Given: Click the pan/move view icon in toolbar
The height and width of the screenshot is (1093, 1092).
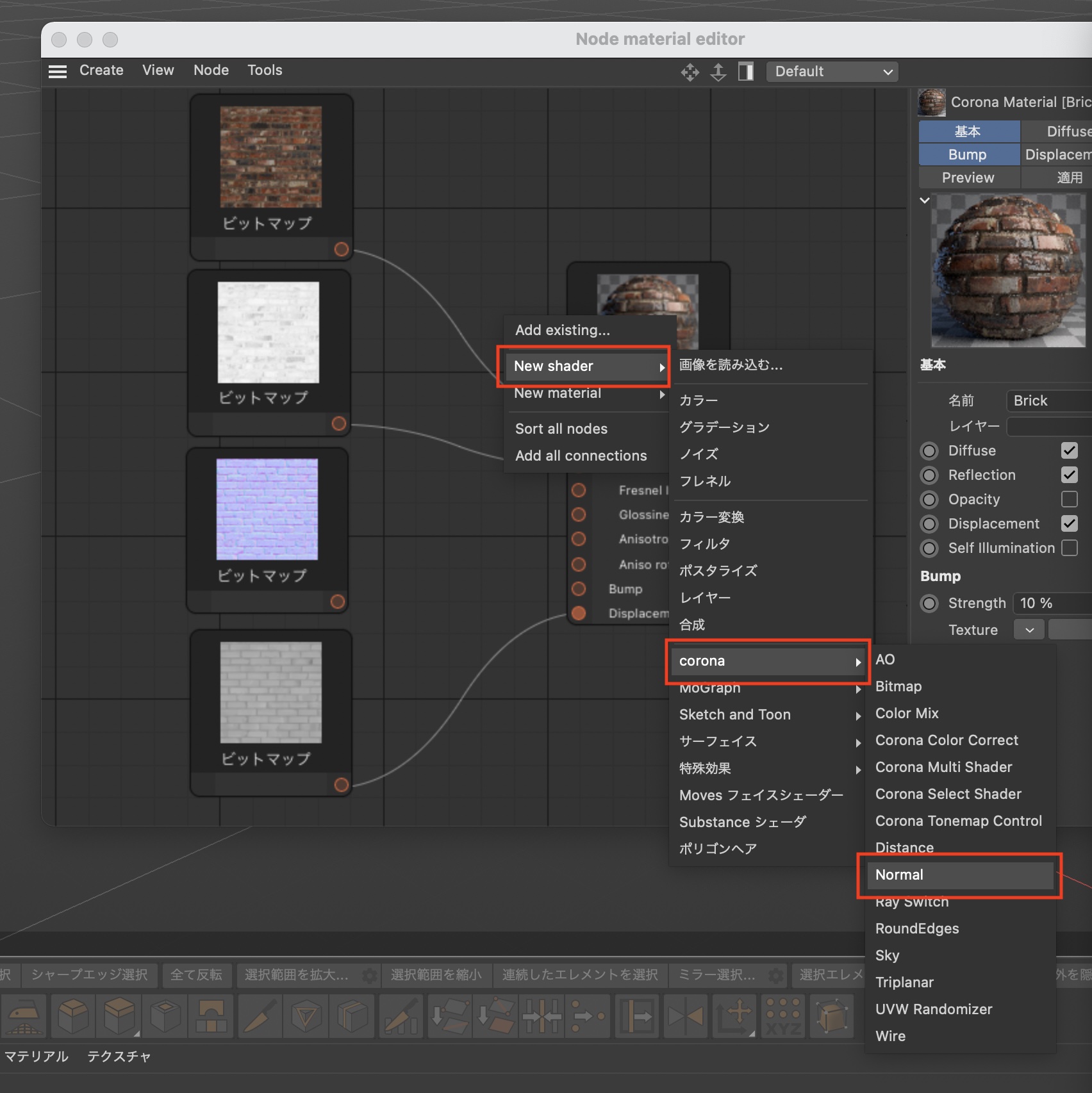Looking at the screenshot, I should 690,72.
